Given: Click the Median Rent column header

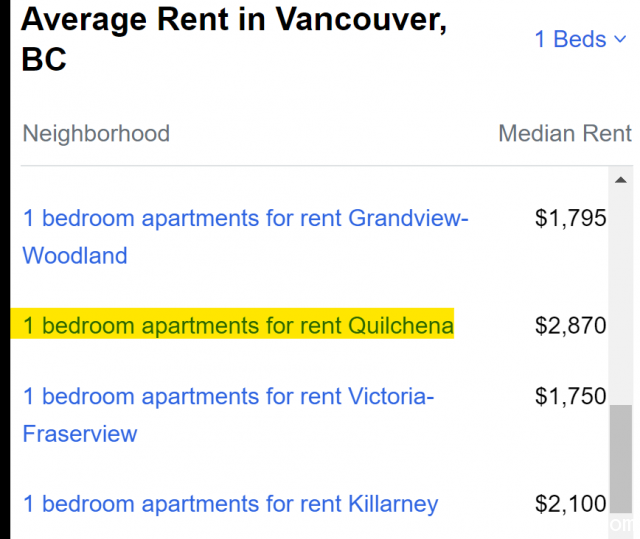Looking at the screenshot, I should [x=565, y=133].
